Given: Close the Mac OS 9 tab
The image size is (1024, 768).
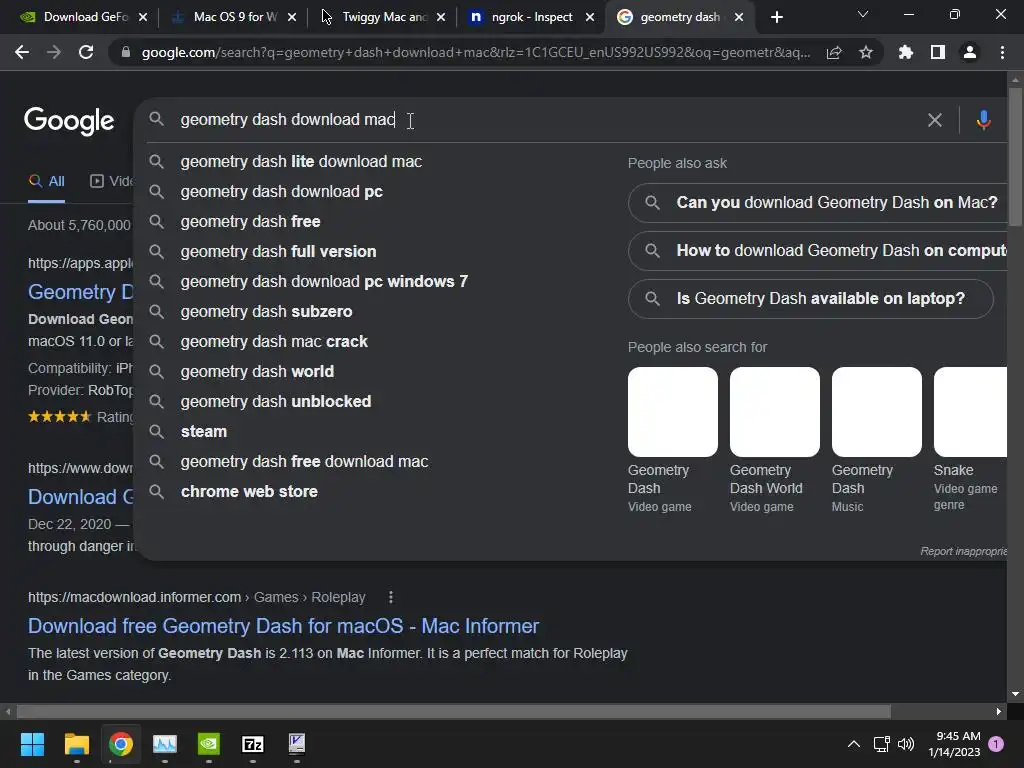Looking at the screenshot, I should pyautogui.click(x=292, y=18).
